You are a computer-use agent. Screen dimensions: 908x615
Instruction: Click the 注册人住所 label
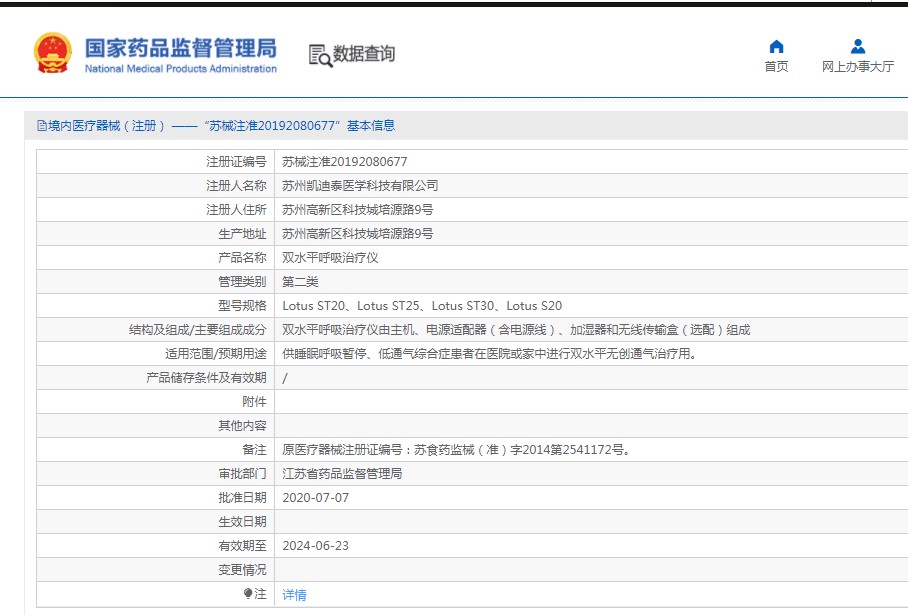point(236,210)
